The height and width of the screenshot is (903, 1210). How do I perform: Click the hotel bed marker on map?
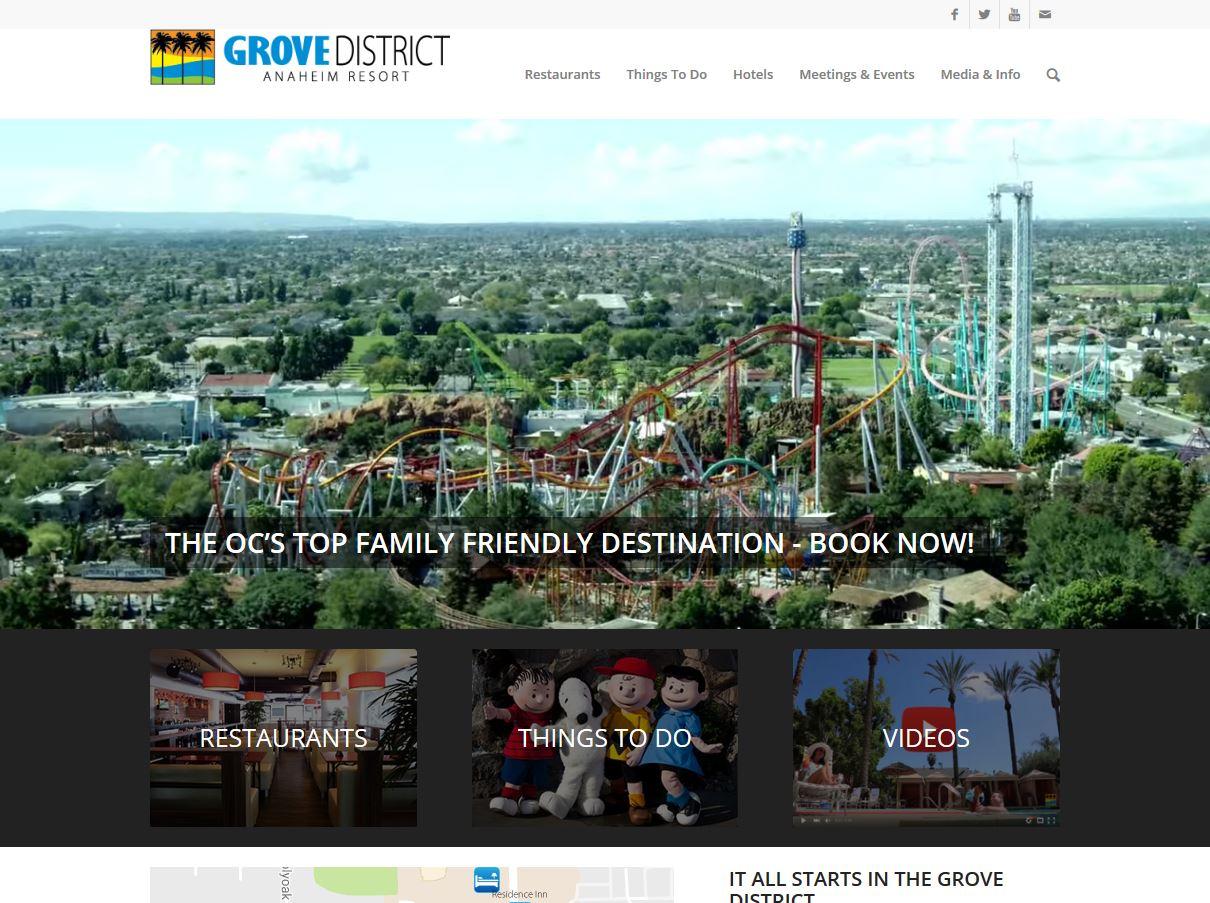[x=486, y=879]
